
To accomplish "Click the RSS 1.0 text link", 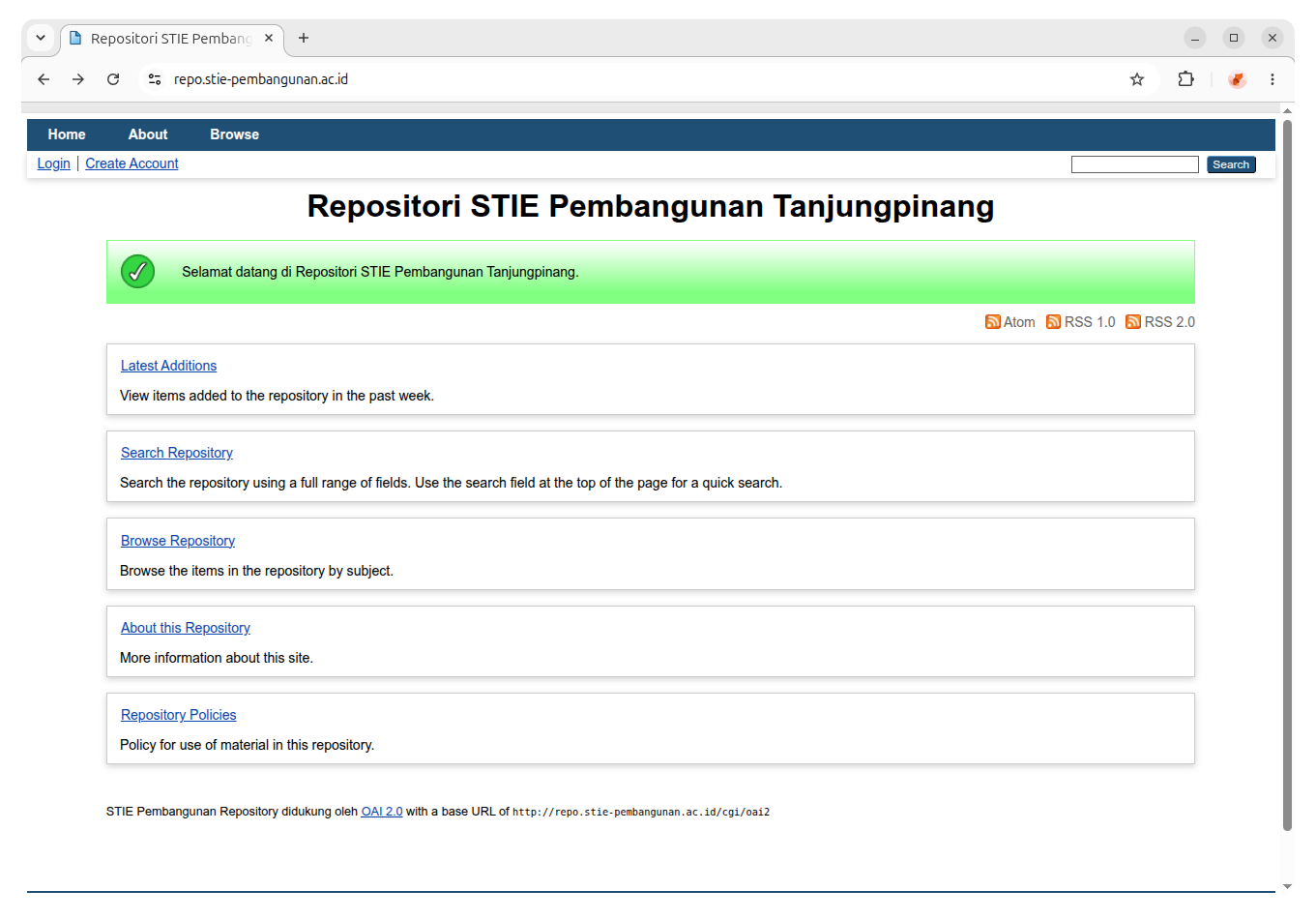I will (x=1090, y=322).
